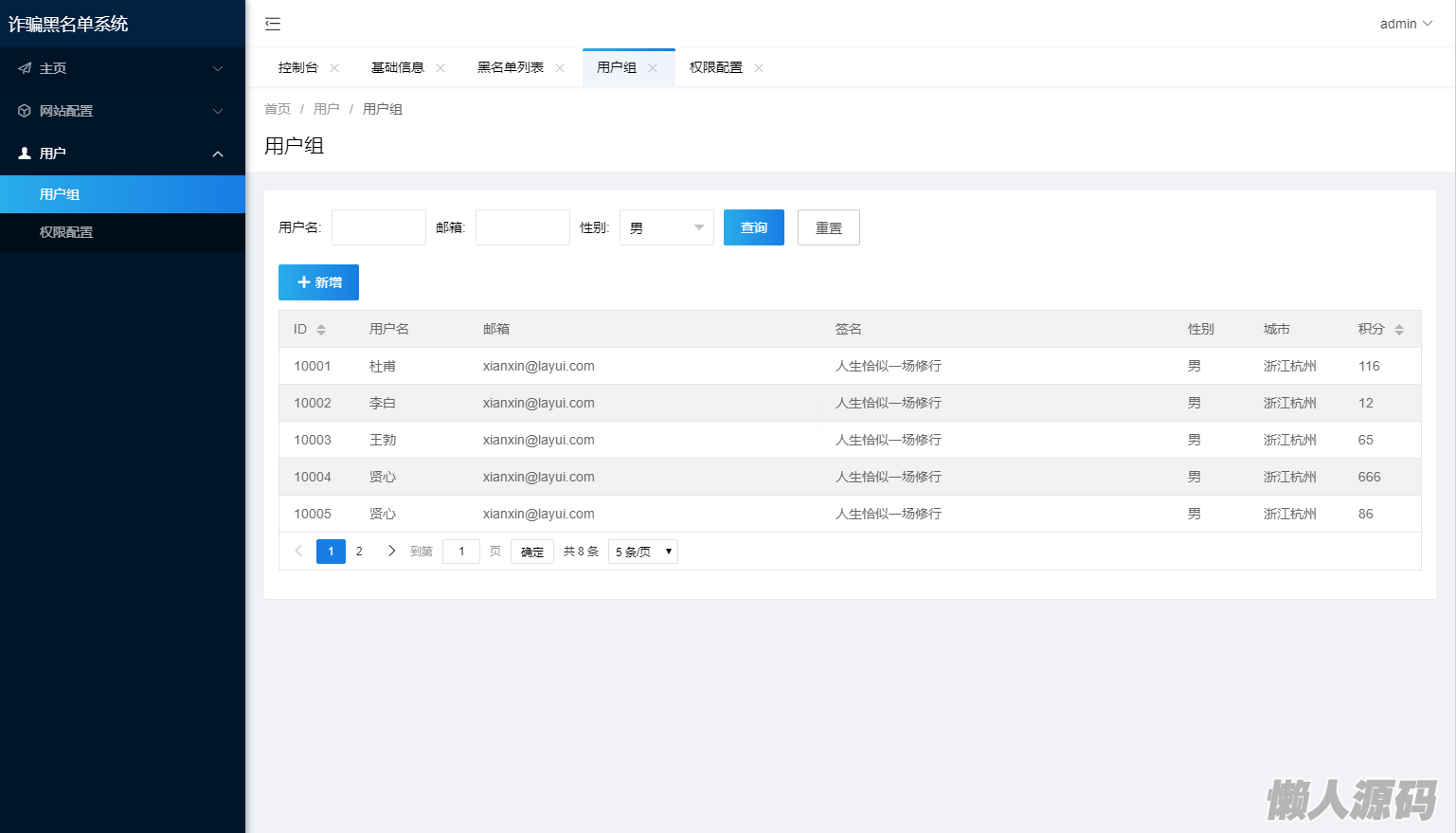Select 权限配置 in the sidebar
Viewport: 1456px width, 833px height.
(66, 232)
